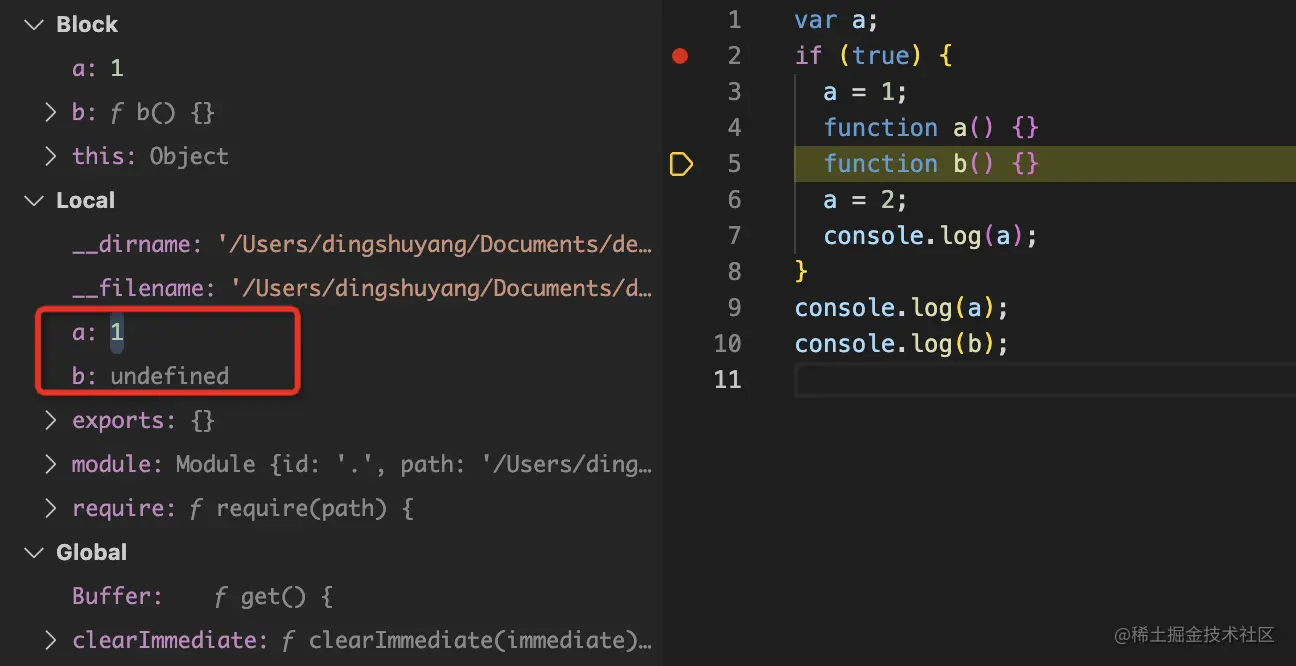Click 'console.log(a);' on line 7
Viewport: 1296px width, 666px height.
(931, 236)
